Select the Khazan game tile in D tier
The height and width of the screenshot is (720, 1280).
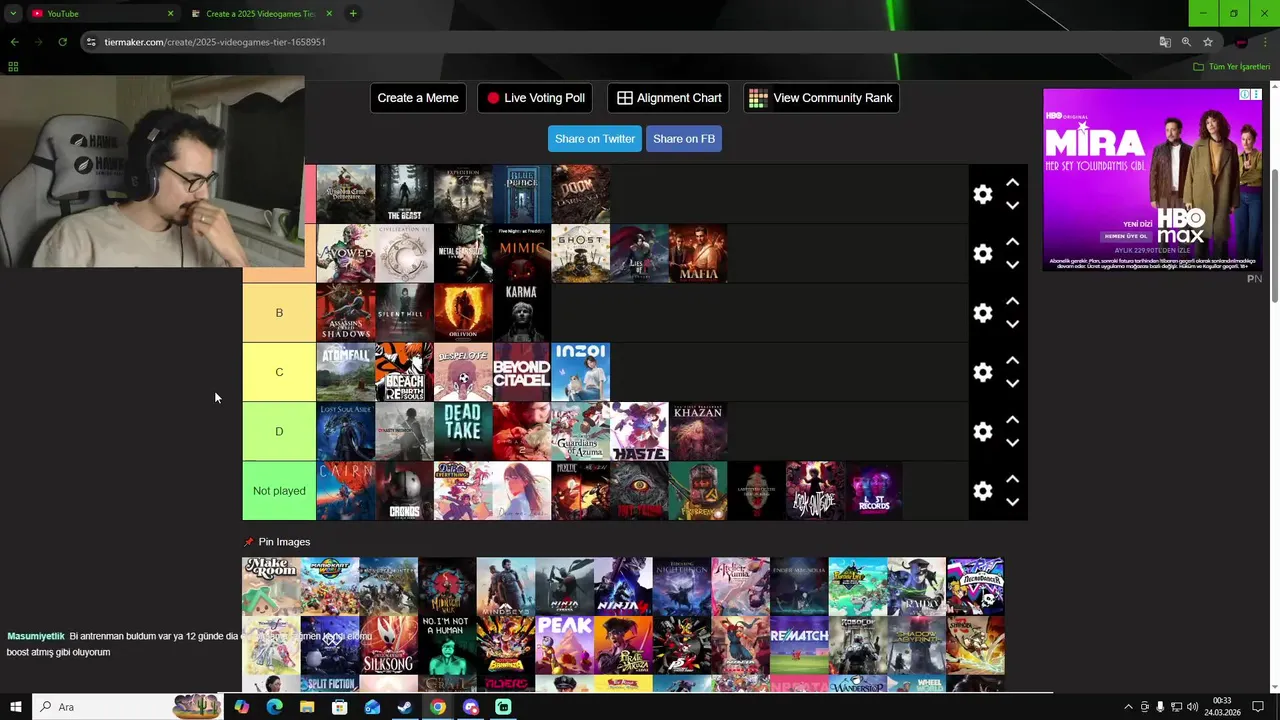click(698, 431)
